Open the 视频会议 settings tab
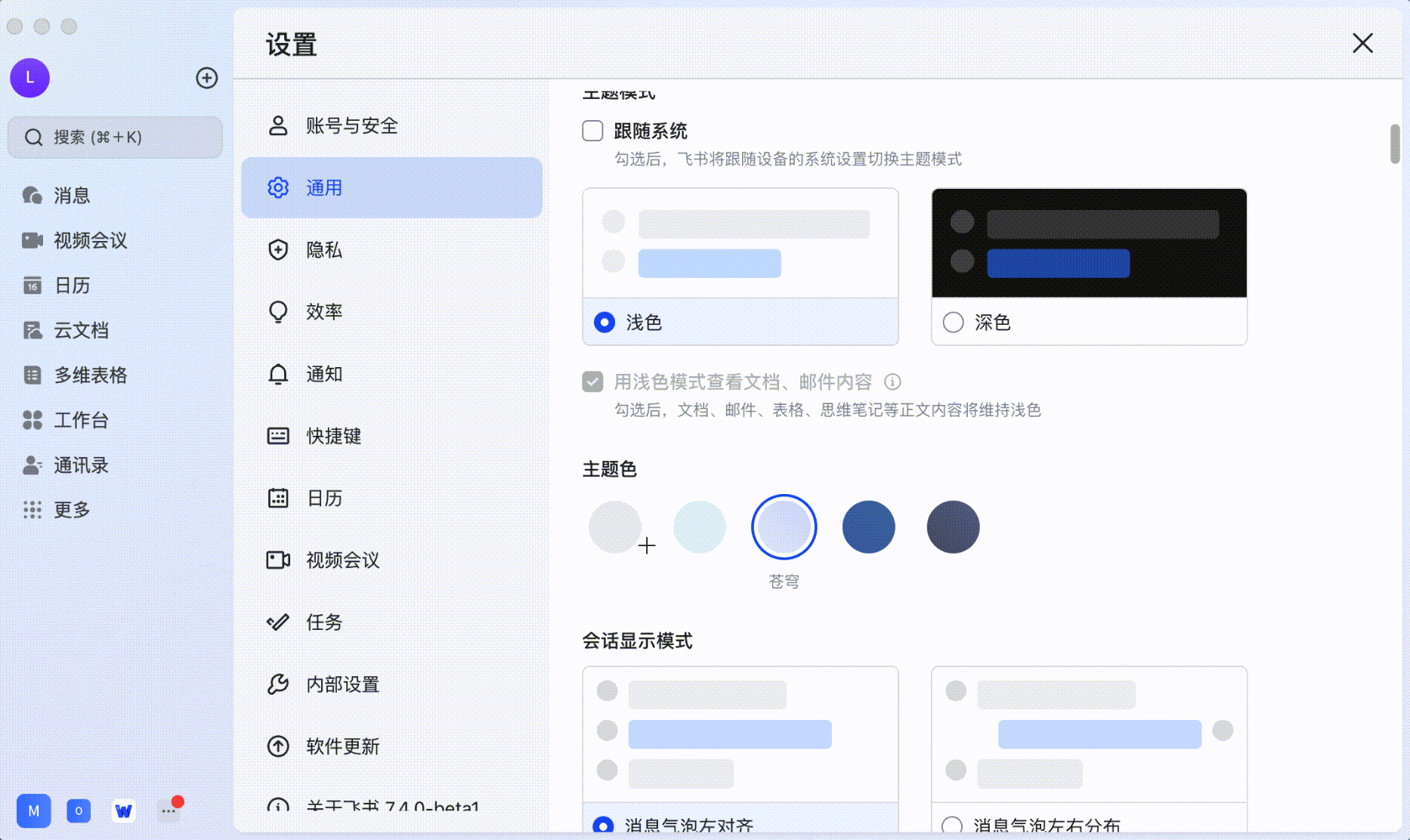This screenshot has width=1410, height=840. 391,560
